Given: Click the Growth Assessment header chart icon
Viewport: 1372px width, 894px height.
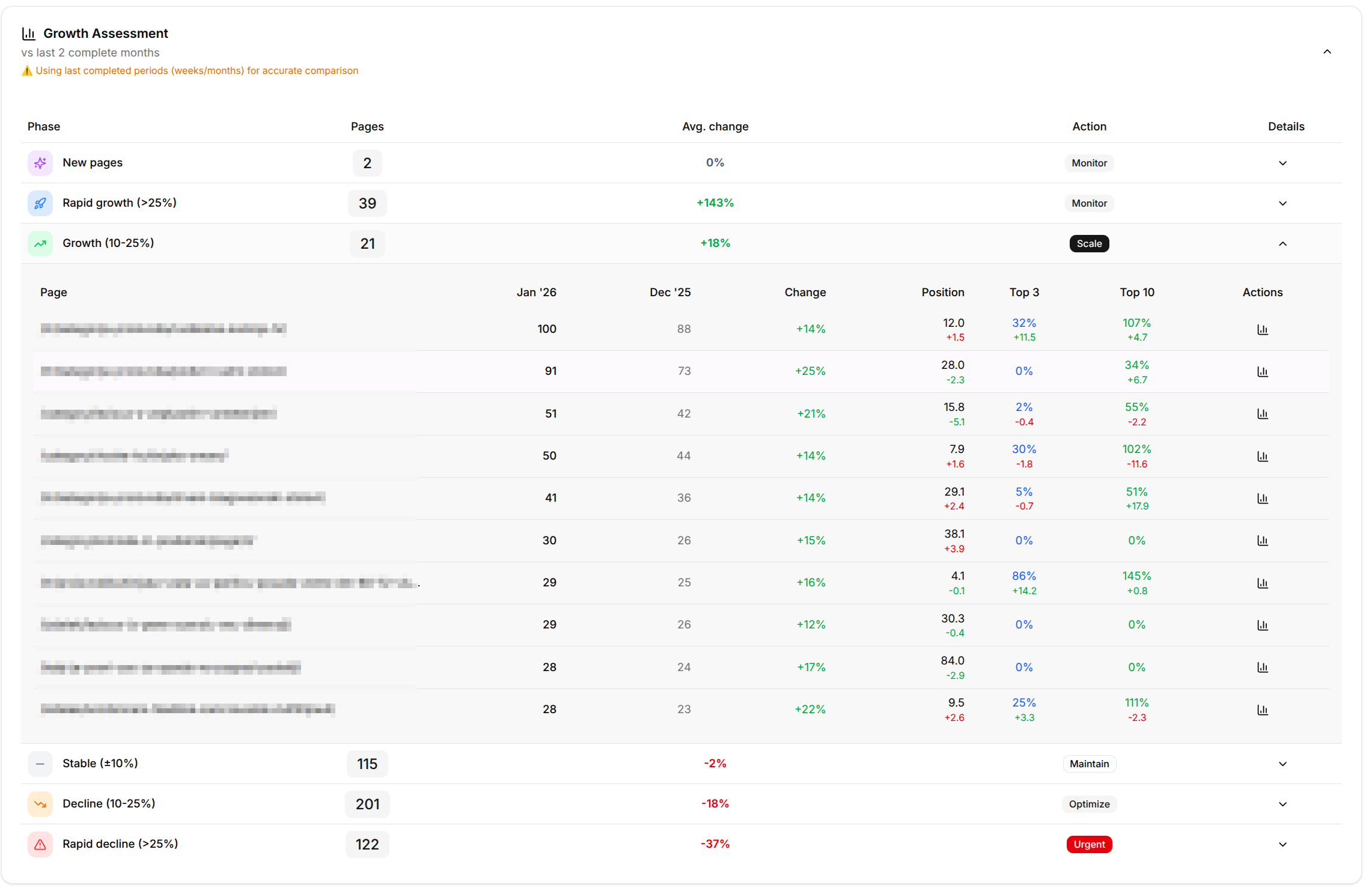Looking at the screenshot, I should pos(28,33).
